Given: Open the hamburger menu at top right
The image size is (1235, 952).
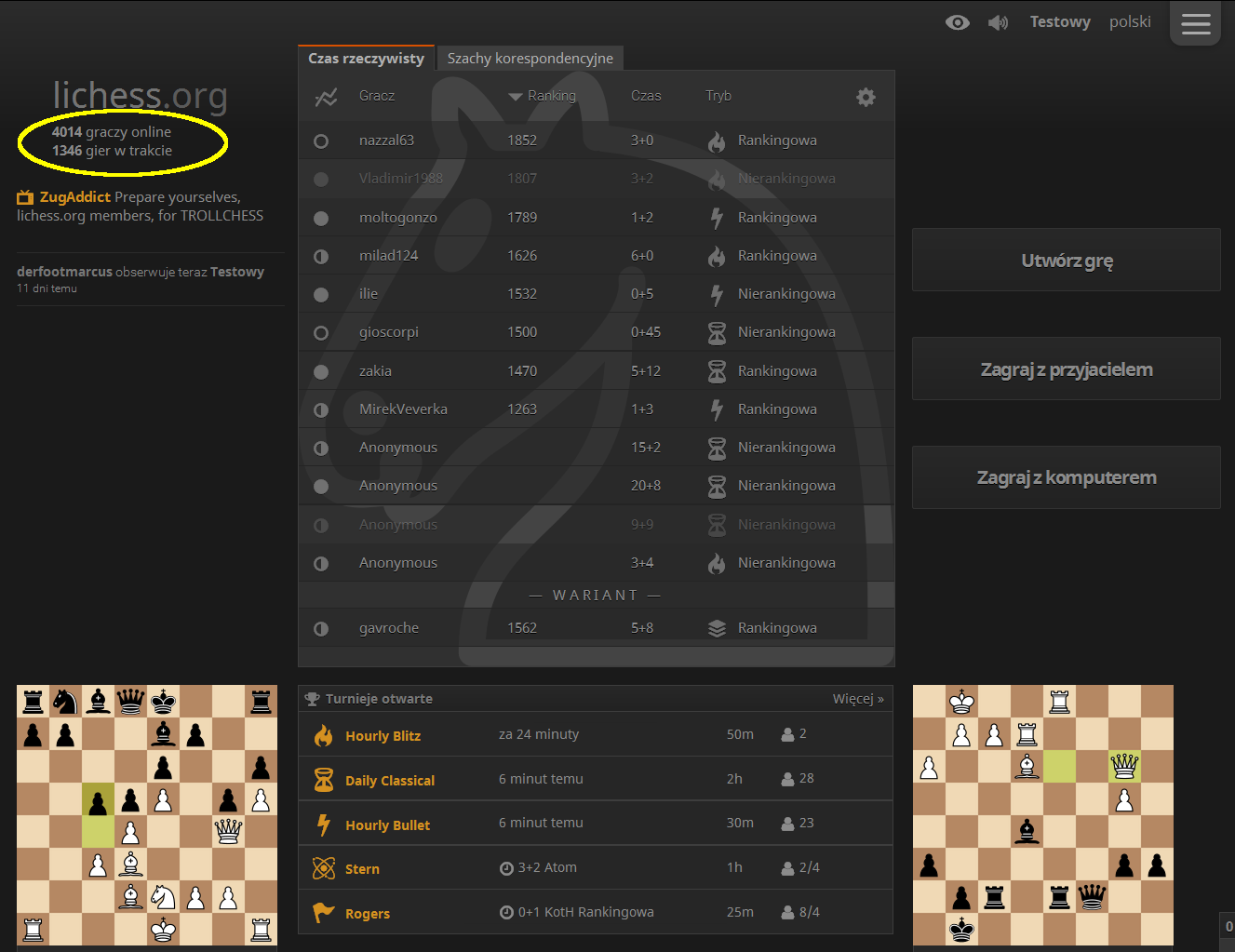Looking at the screenshot, I should pyautogui.click(x=1196, y=23).
